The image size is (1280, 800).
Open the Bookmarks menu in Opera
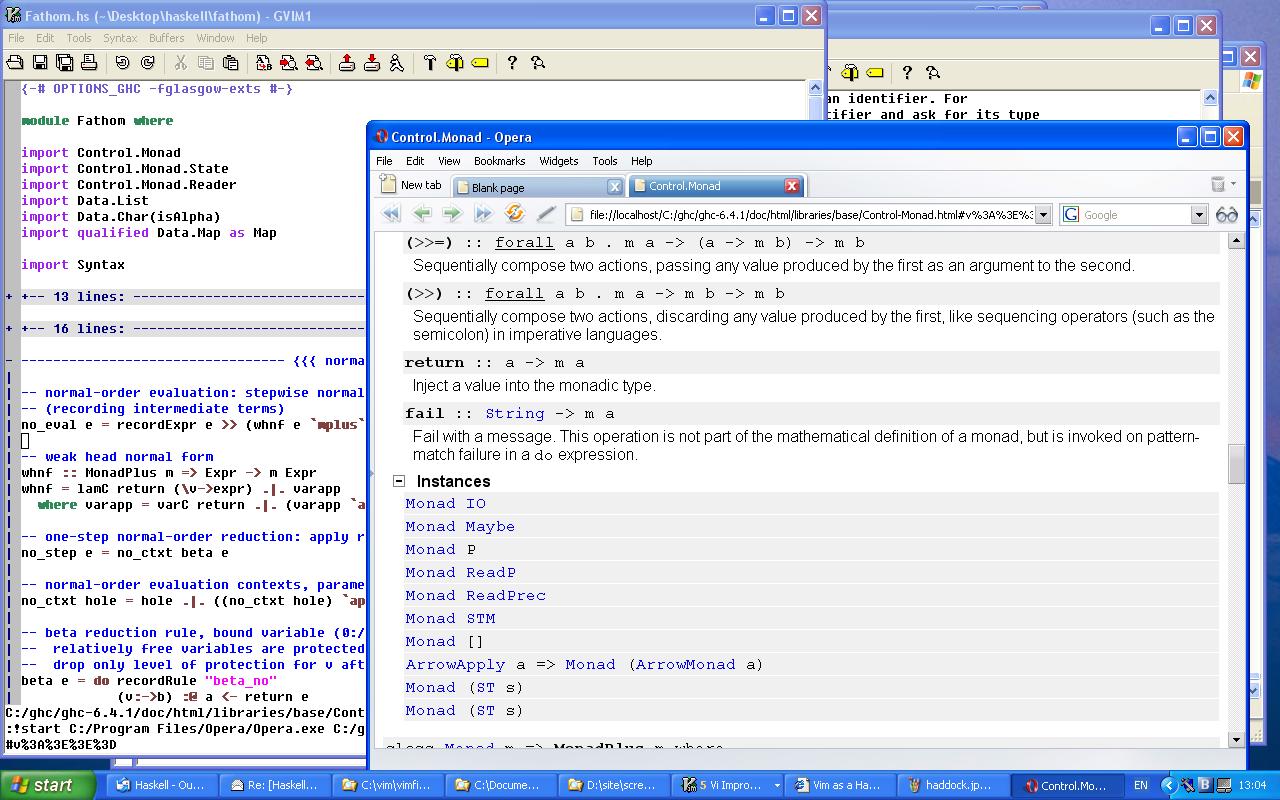(499, 161)
